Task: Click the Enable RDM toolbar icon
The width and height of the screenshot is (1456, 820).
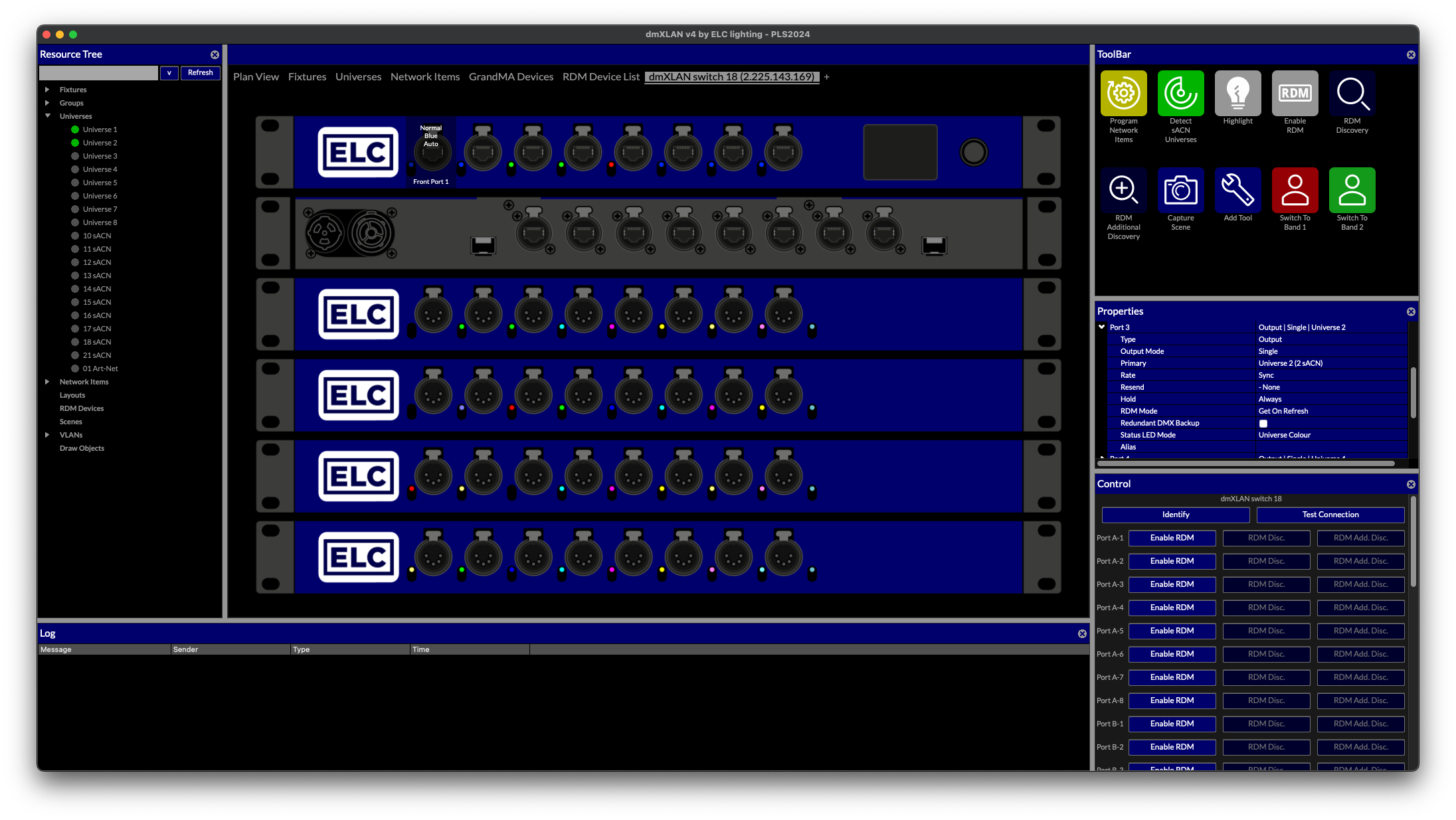Action: pyautogui.click(x=1294, y=94)
